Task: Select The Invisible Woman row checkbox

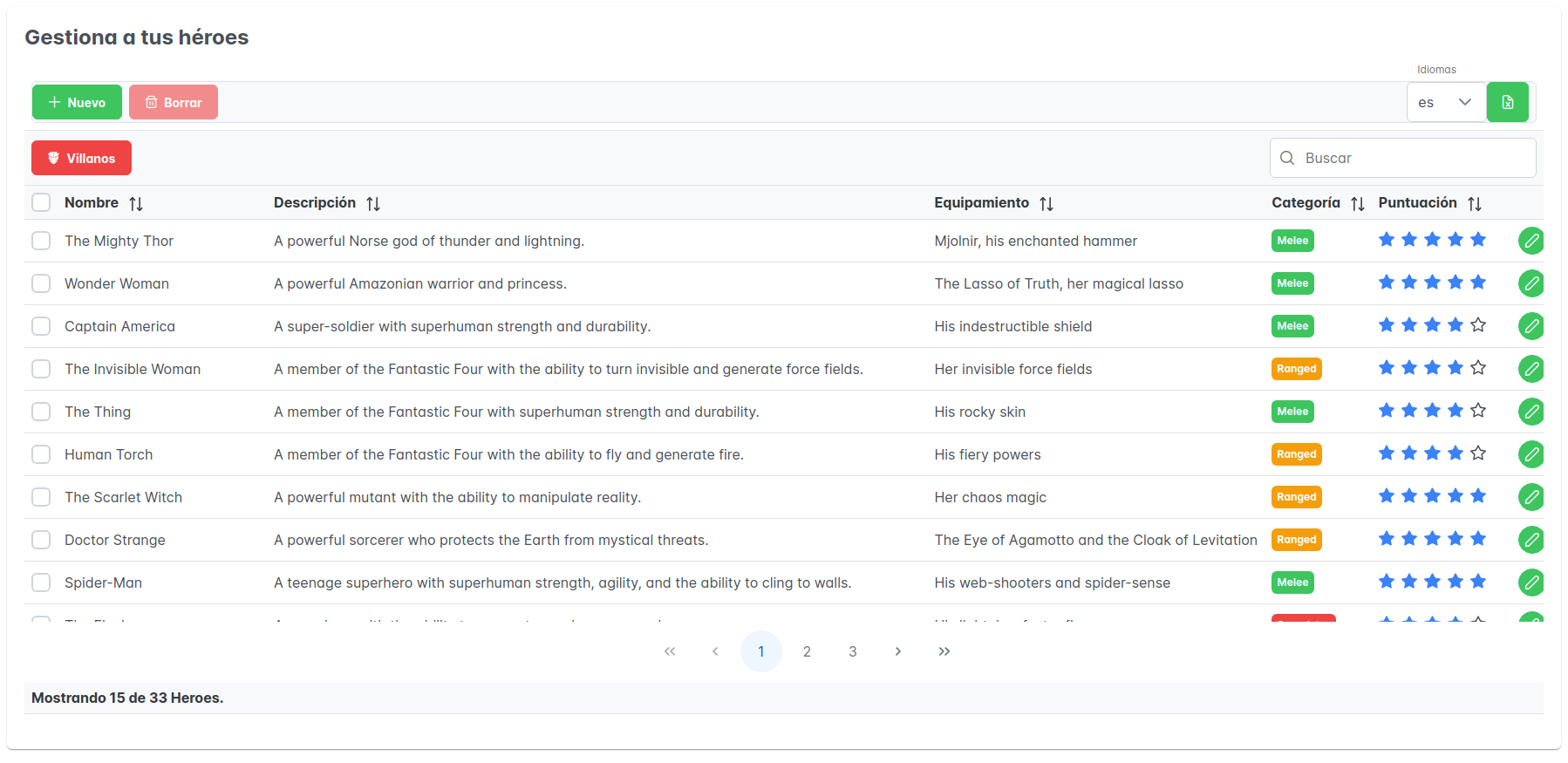Action: pyautogui.click(x=41, y=369)
